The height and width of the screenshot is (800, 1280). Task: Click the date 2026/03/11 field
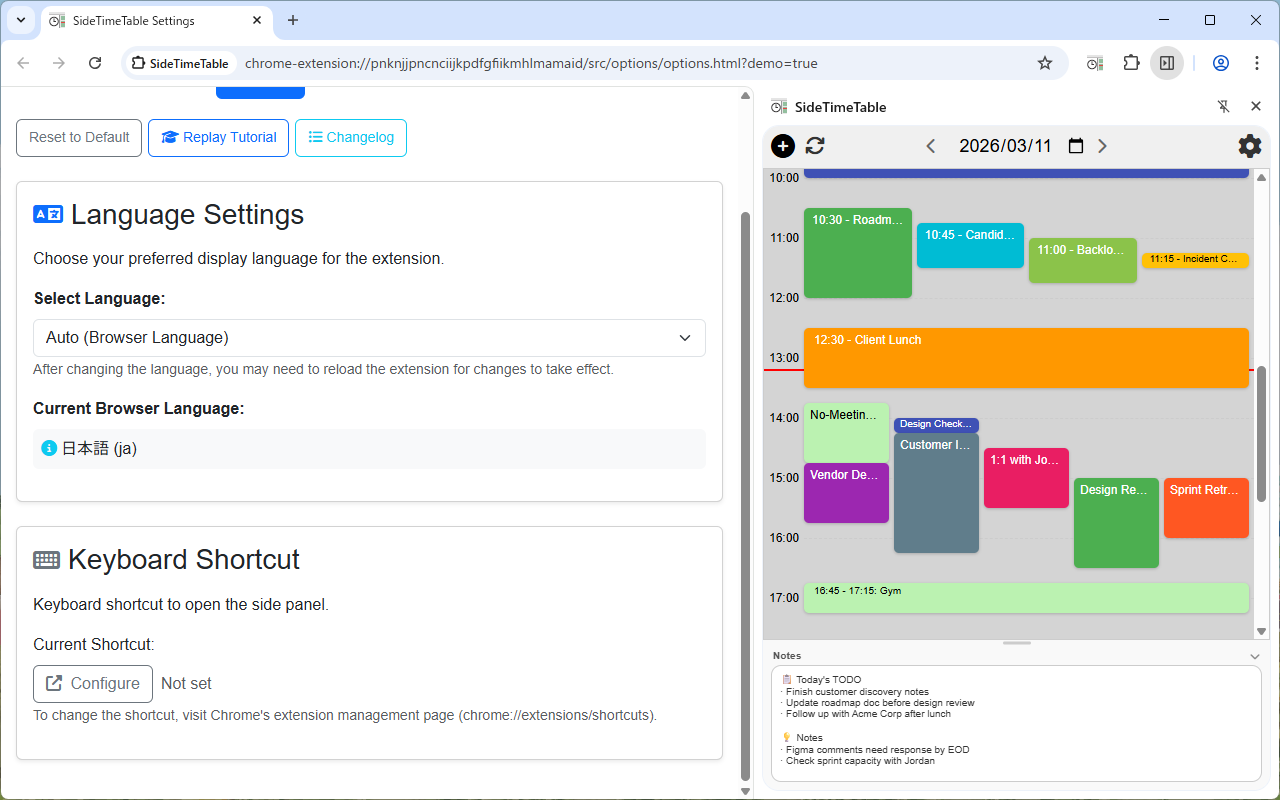pos(1005,146)
